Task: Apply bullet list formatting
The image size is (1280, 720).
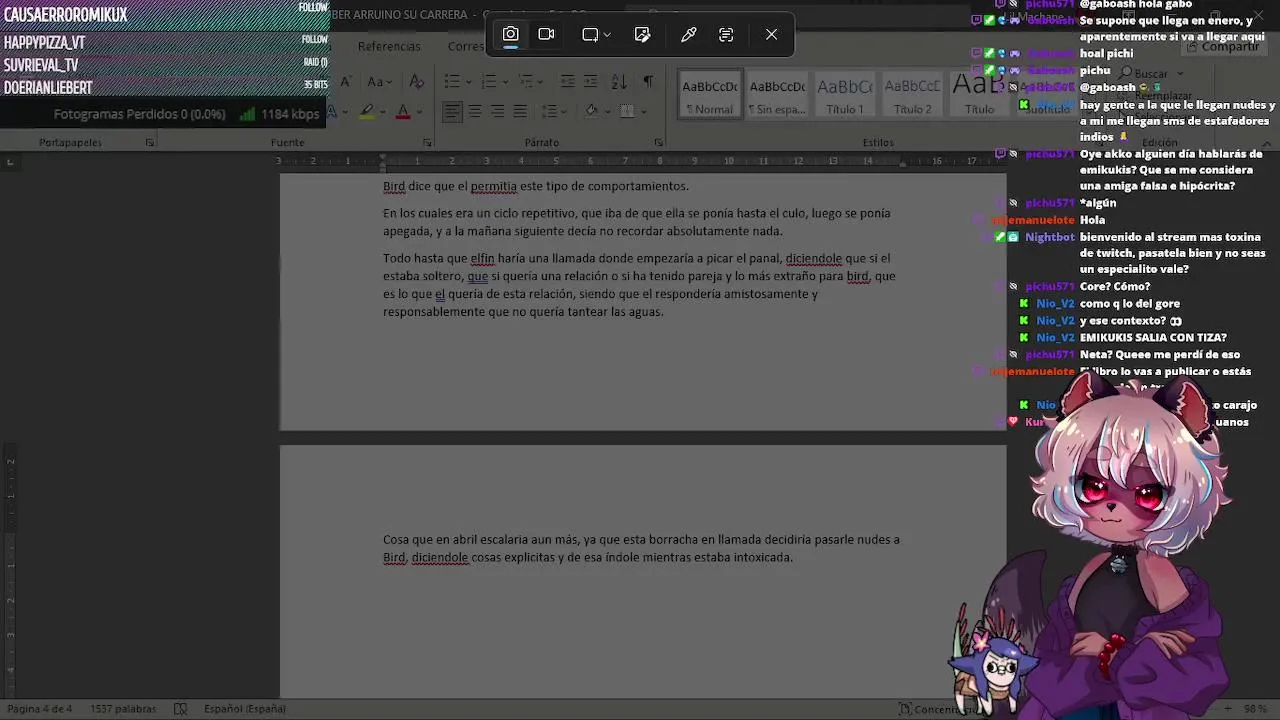Action: coord(452,82)
